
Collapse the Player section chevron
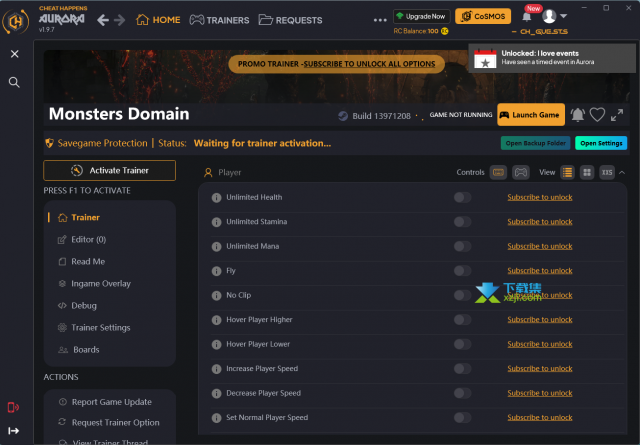pos(622,173)
